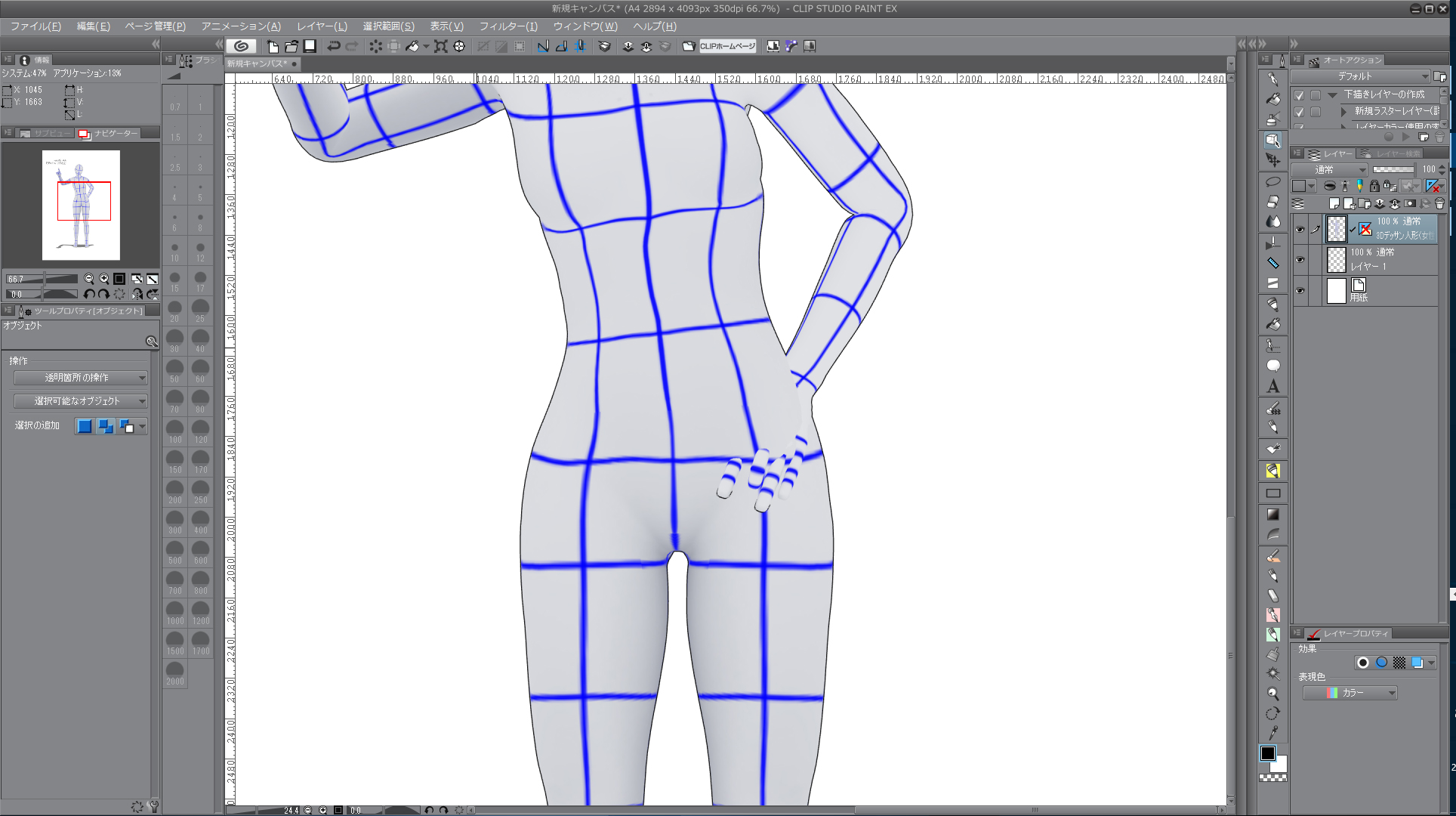Open the 選択可能なオブジェクト button
This screenshot has height=816, width=1456.
click(80, 401)
